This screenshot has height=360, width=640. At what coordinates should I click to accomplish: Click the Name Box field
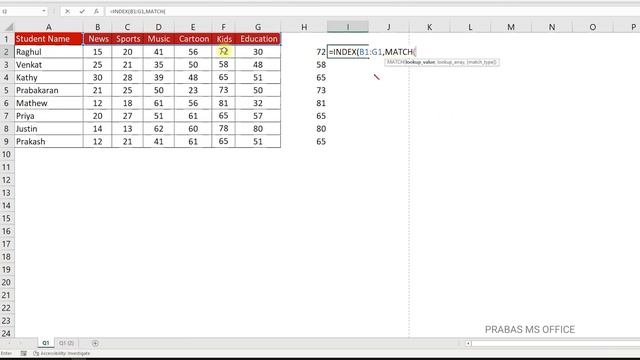pyautogui.click(x=20, y=11)
